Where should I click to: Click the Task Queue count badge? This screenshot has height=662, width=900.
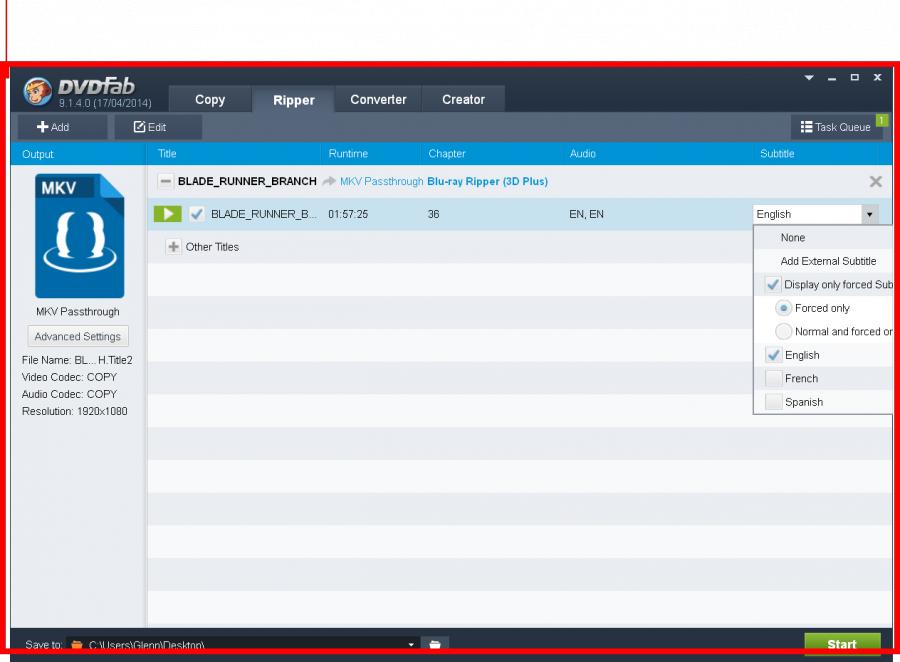point(882,120)
